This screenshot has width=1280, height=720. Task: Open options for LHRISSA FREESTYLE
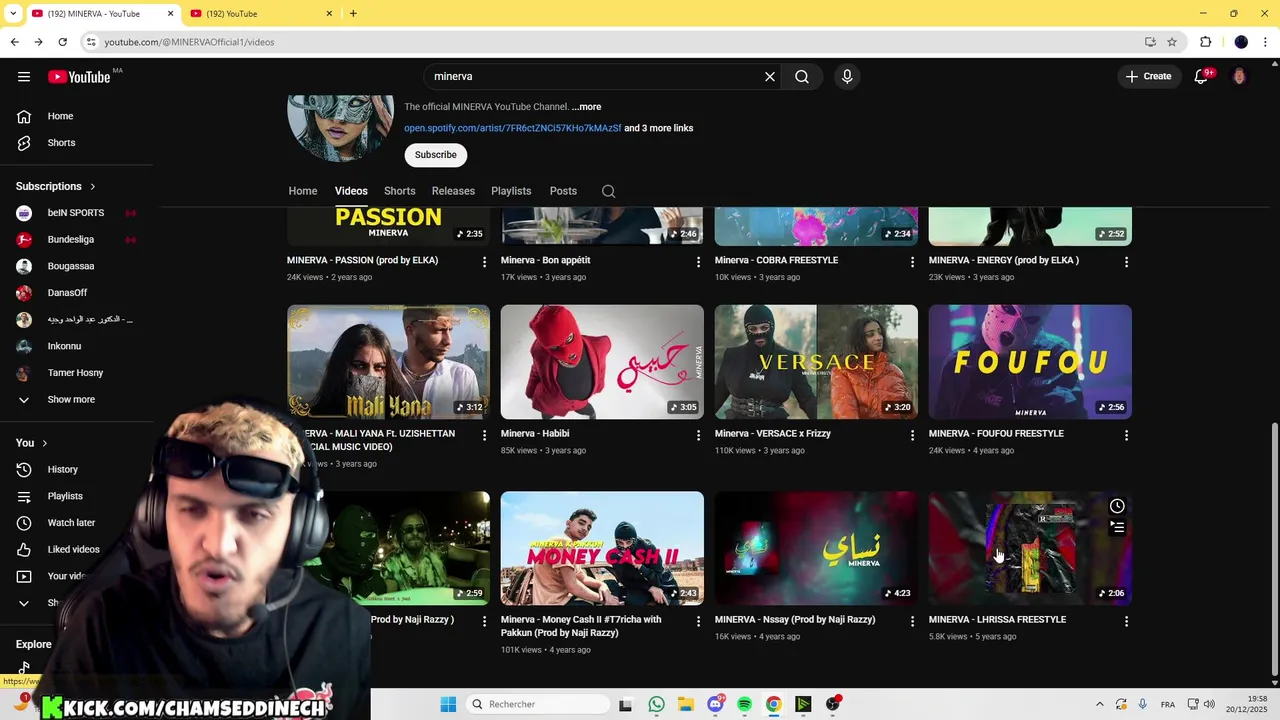pyautogui.click(x=1126, y=621)
